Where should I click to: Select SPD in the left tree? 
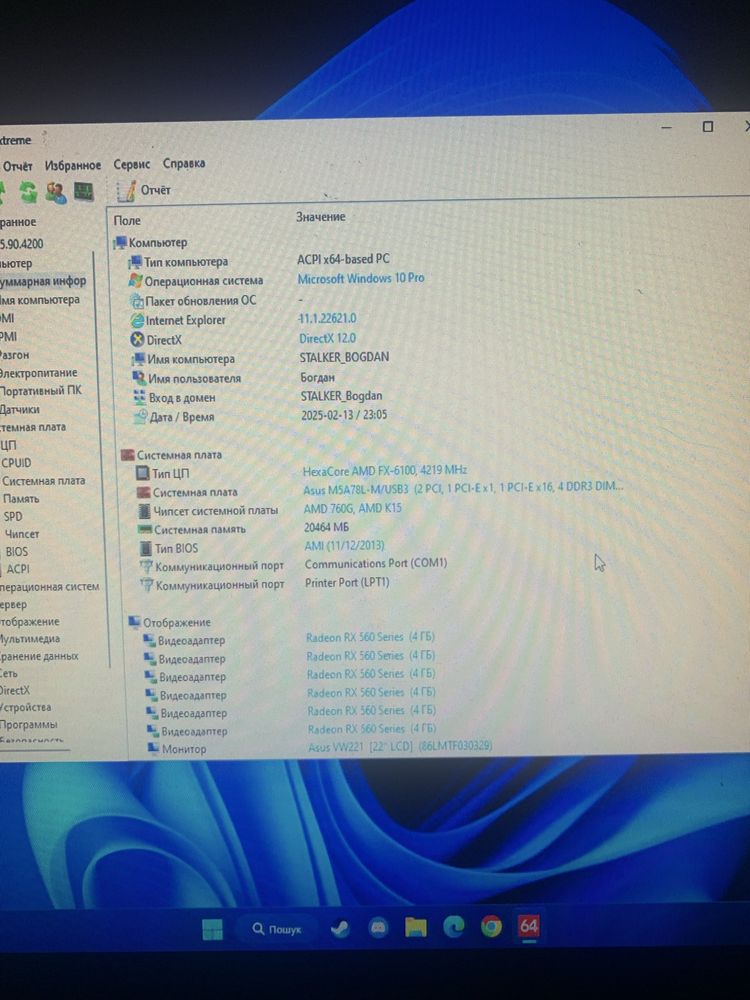pos(13,517)
